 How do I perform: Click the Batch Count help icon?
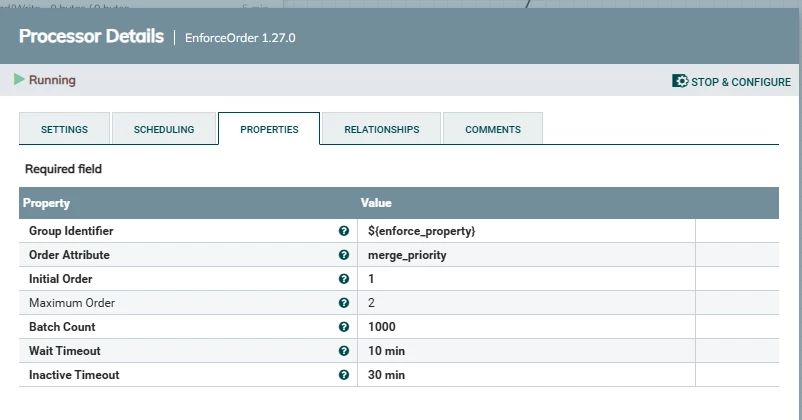point(344,327)
